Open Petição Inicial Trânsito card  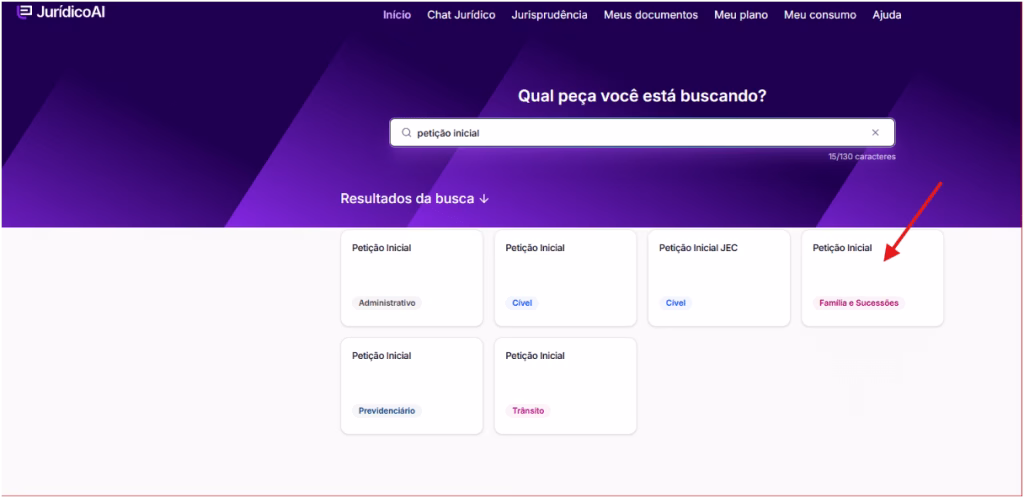pyautogui.click(x=566, y=386)
